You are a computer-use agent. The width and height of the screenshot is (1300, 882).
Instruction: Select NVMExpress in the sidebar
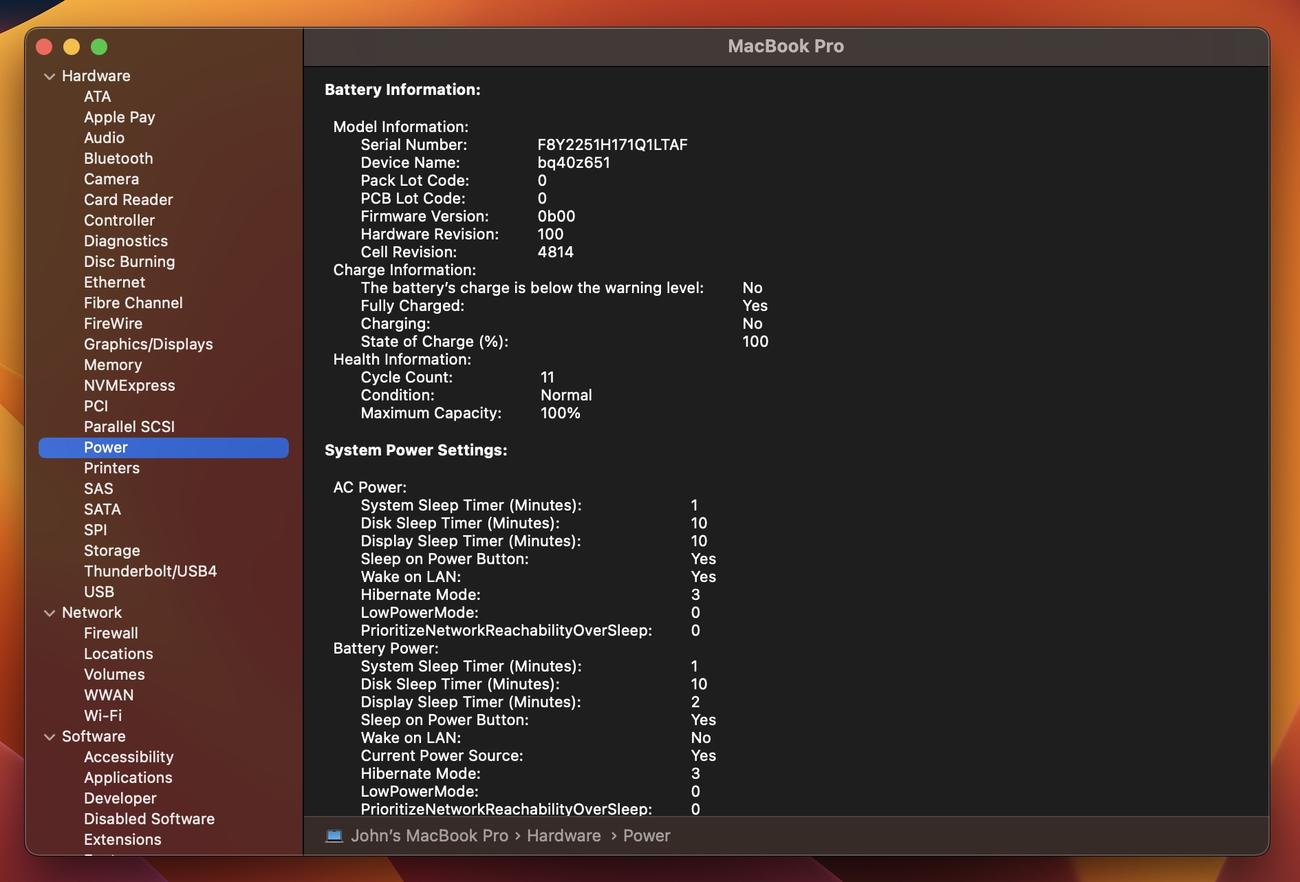tap(129, 386)
